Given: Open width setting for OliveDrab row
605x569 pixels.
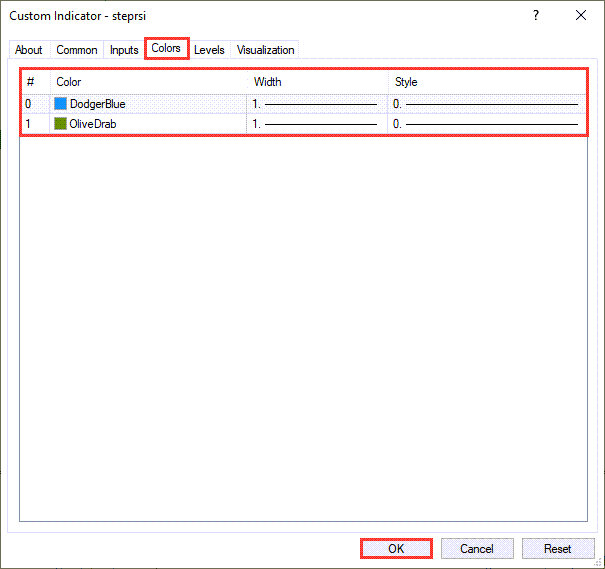Looking at the screenshot, I should (x=317, y=124).
